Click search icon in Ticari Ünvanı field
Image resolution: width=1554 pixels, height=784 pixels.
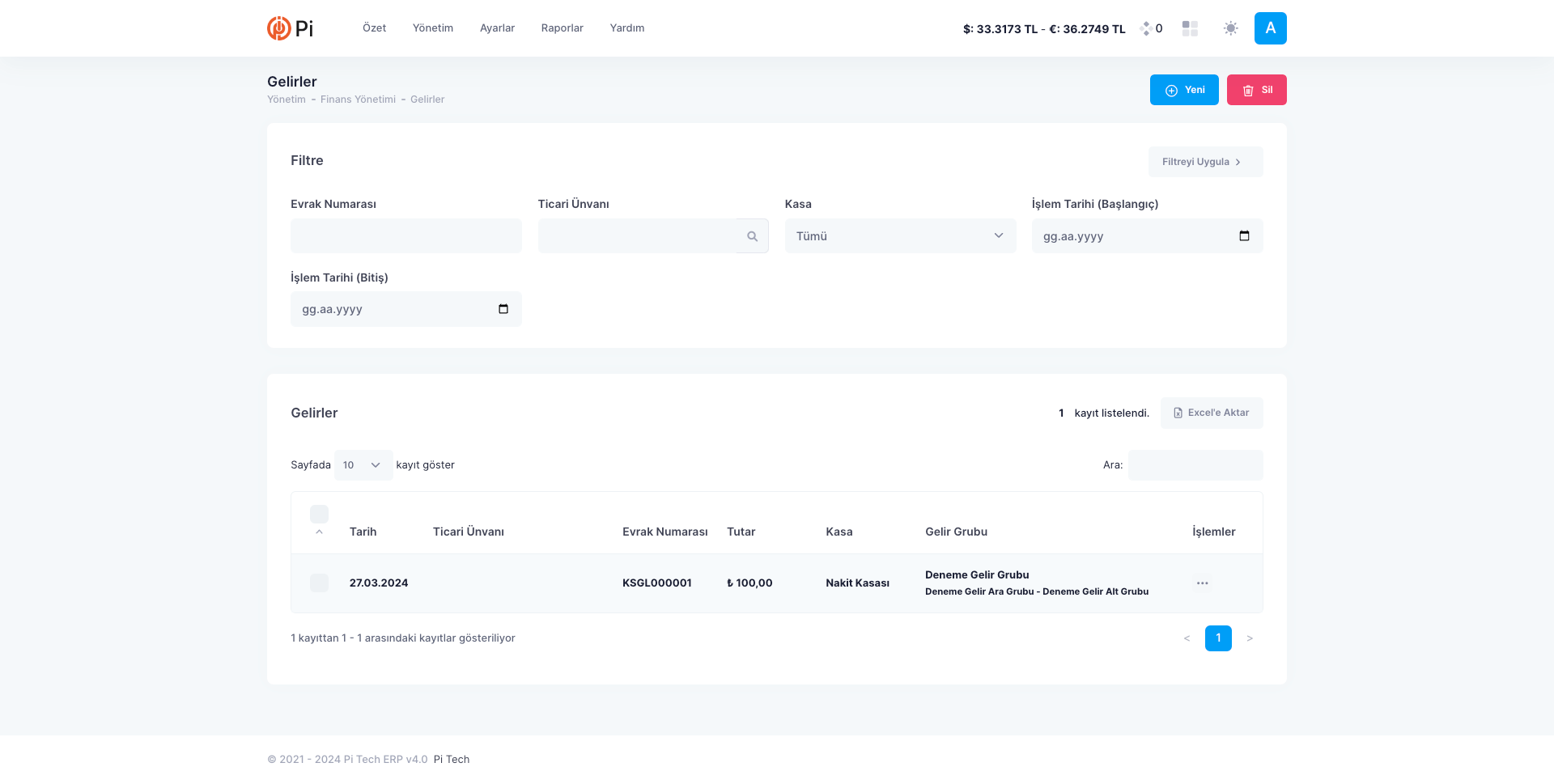pos(752,236)
